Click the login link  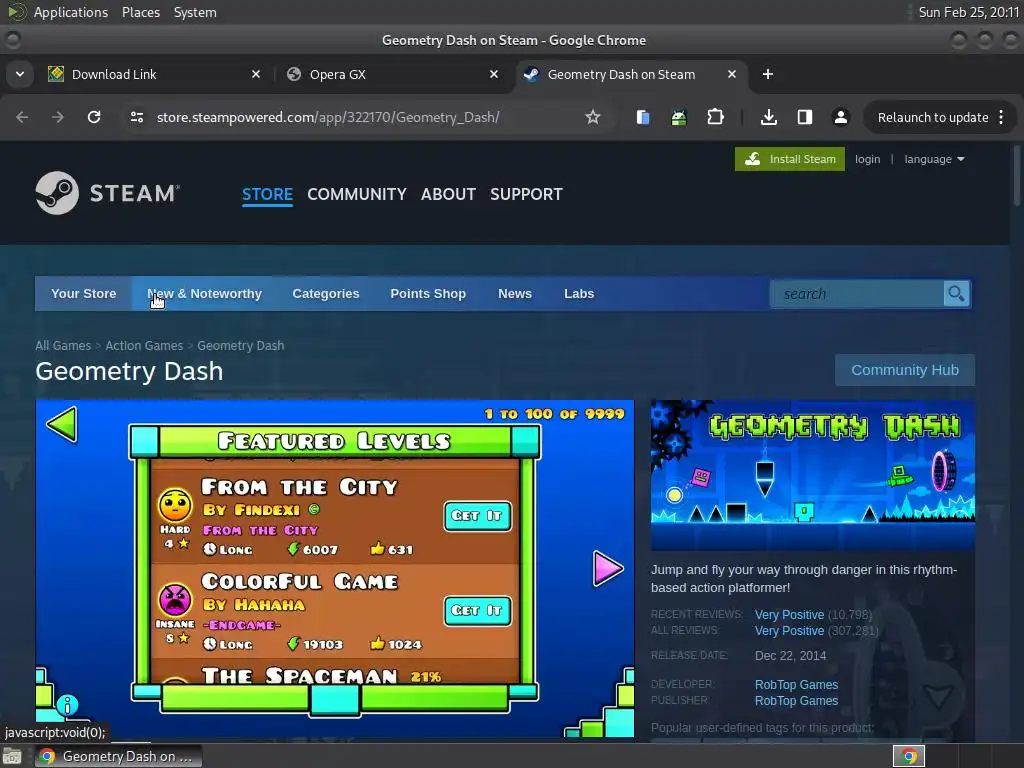click(867, 159)
